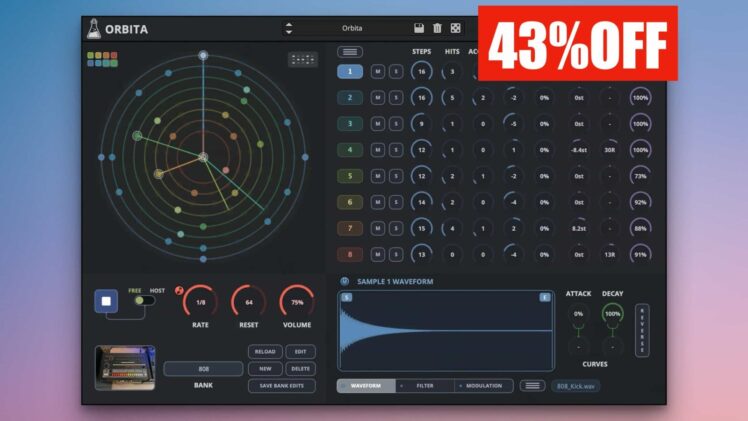Click the 808 drum machine bank thumbnail

(125, 368)
